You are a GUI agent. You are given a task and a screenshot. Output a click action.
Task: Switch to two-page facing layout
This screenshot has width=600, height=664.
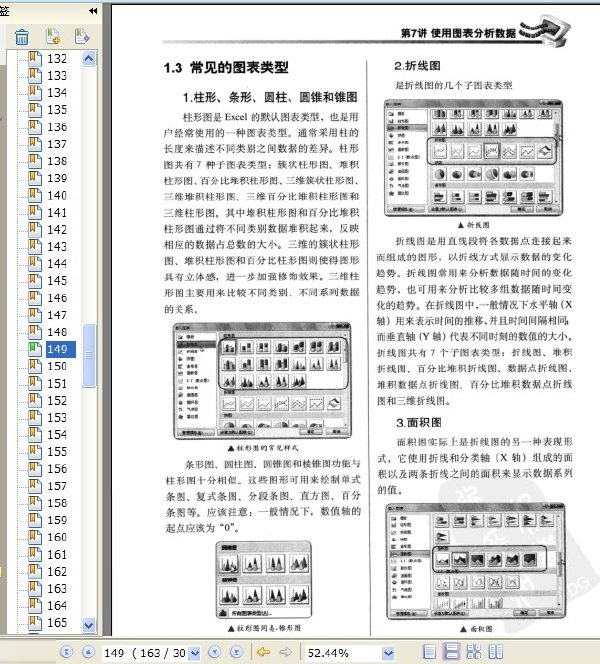point(495,652)
